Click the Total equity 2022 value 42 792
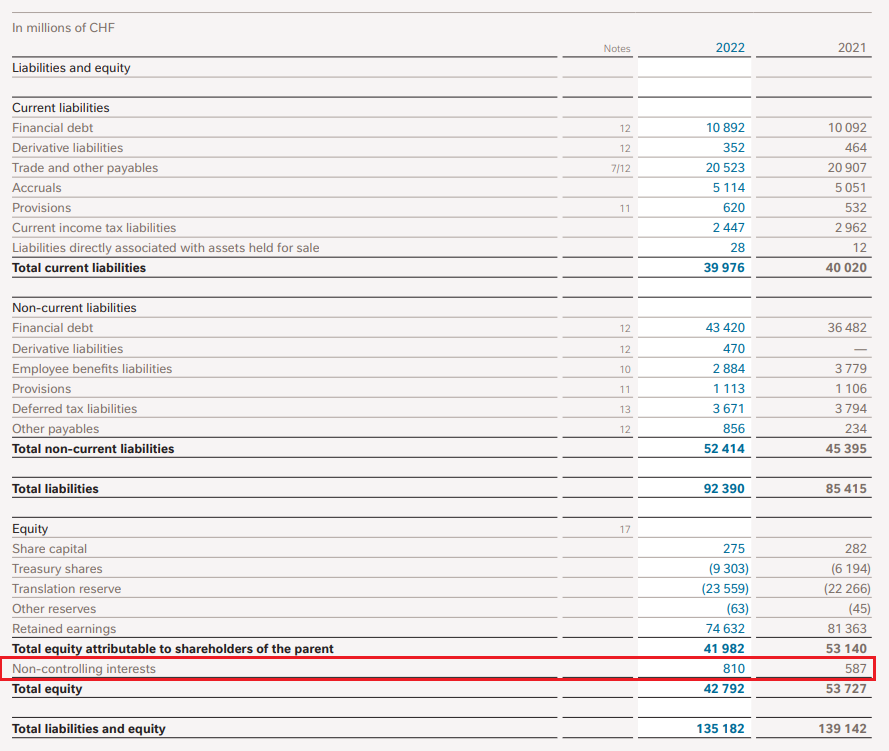This screenshot has width=889, height=751. [x=724, y=689]
